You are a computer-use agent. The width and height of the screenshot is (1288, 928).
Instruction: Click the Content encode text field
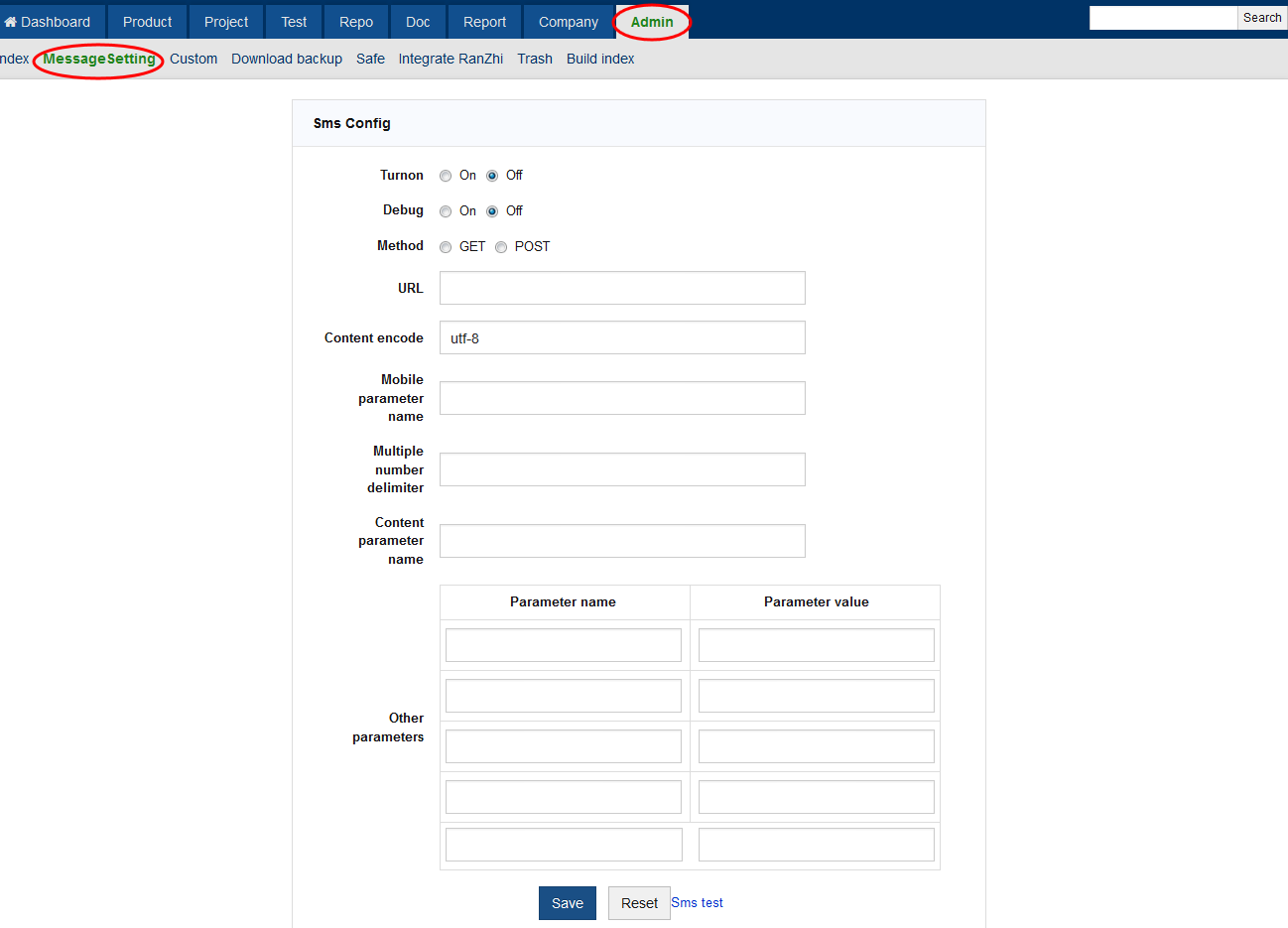tap(622, 337)
